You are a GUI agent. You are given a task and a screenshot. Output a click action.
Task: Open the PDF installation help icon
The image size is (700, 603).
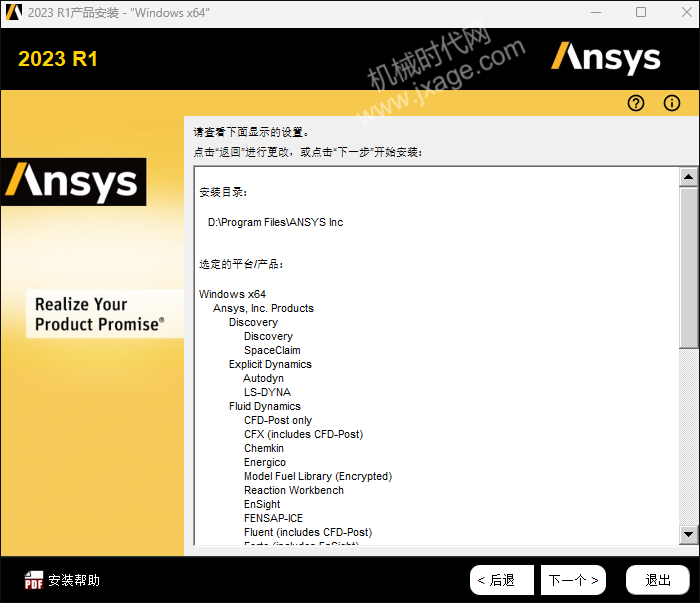tap(33, 580)
